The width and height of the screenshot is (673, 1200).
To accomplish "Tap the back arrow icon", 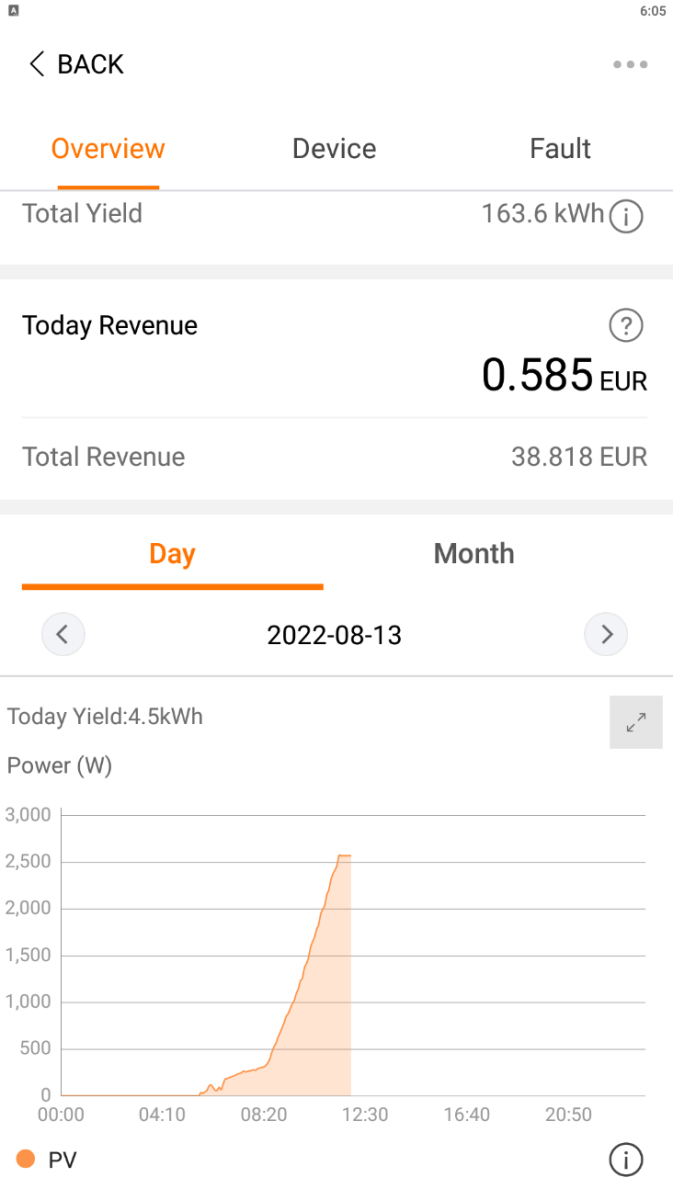I will pyautogui.click(x=37, y=64).
